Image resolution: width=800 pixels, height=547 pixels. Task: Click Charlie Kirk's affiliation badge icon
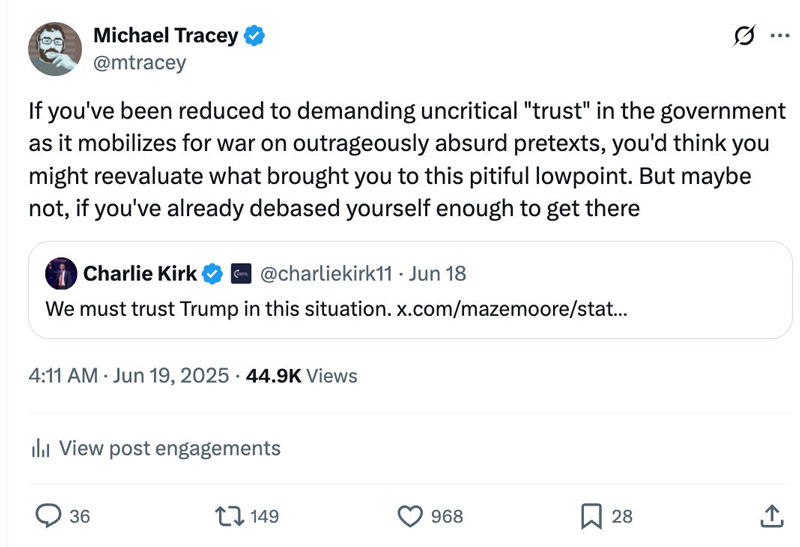(240, 273)
